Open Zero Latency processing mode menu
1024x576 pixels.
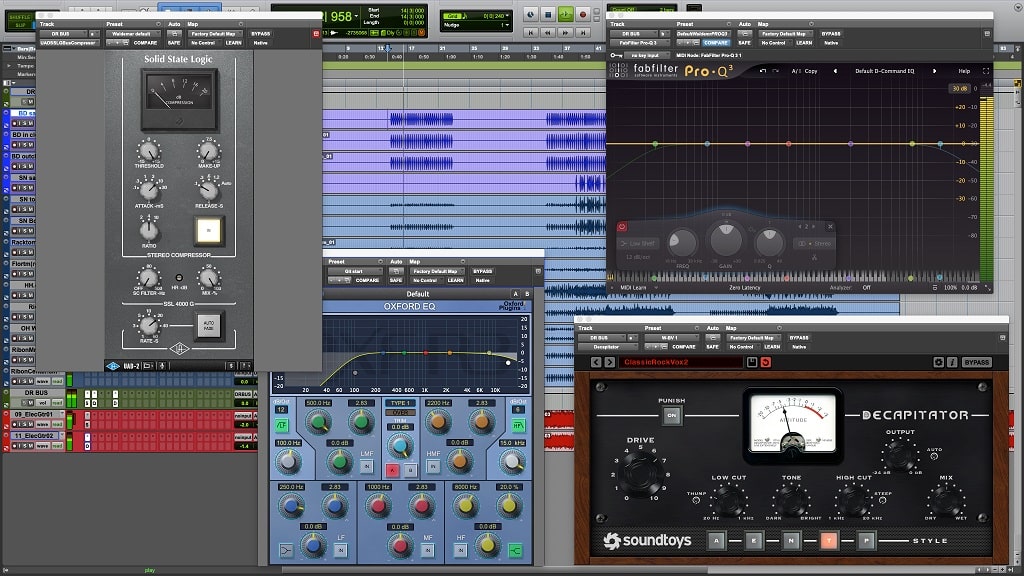744,287
